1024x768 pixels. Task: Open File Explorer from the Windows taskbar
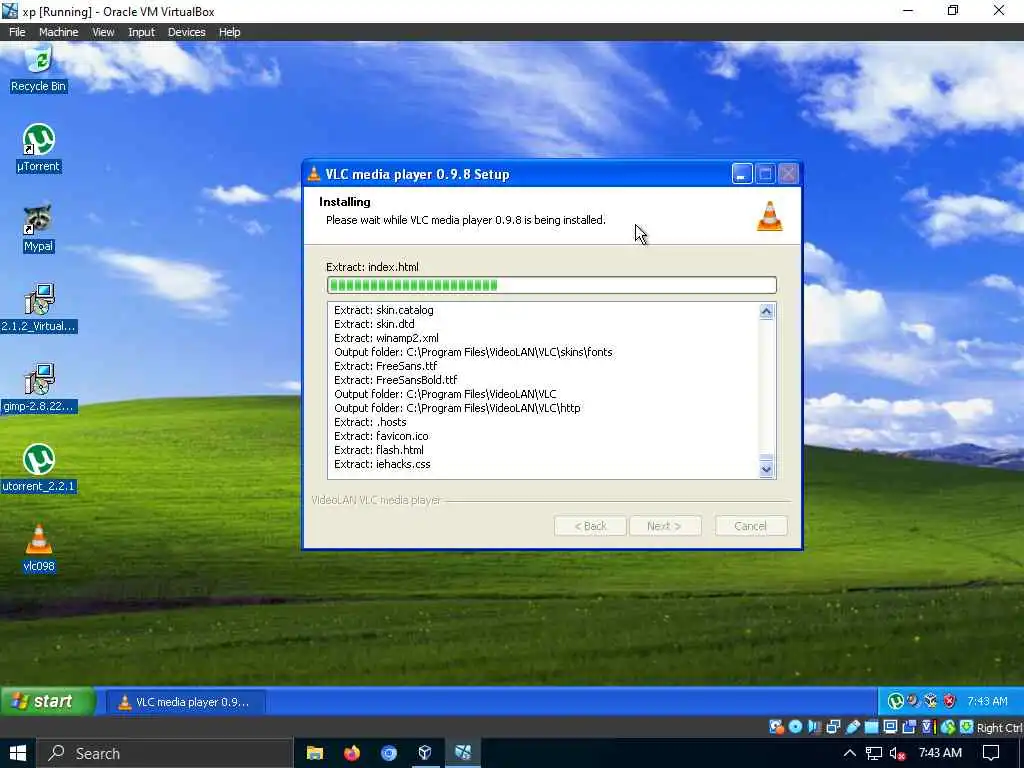315,753
